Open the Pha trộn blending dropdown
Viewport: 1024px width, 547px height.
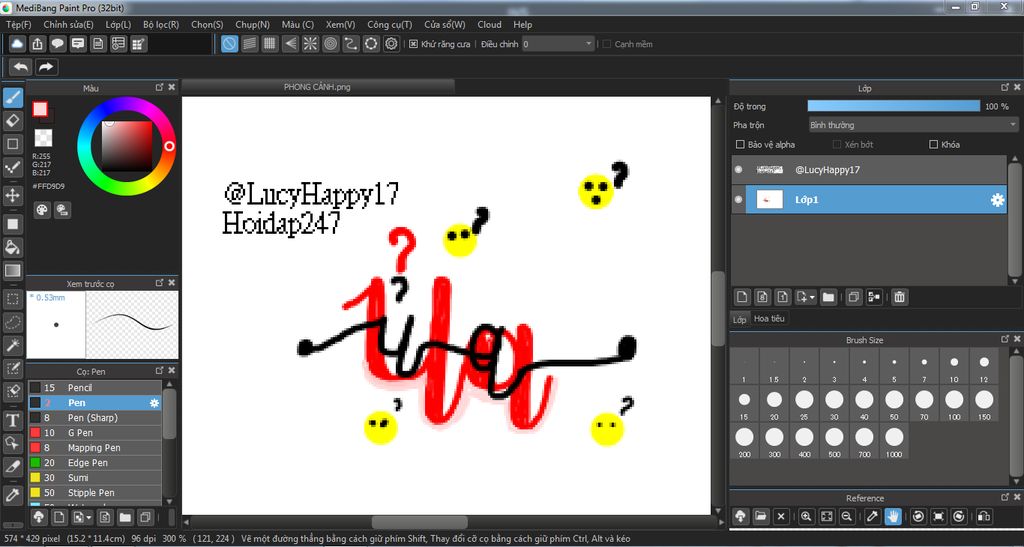[x=913, y=125]
